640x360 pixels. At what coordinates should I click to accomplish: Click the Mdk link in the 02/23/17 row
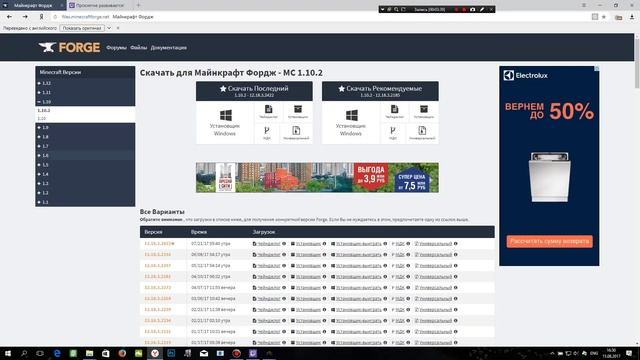400,310
